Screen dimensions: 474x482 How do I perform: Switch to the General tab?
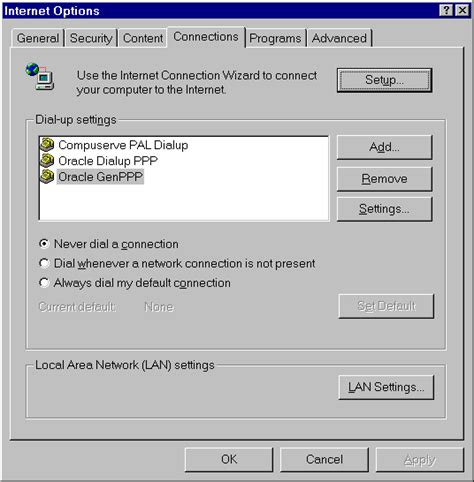pos(38,38)
